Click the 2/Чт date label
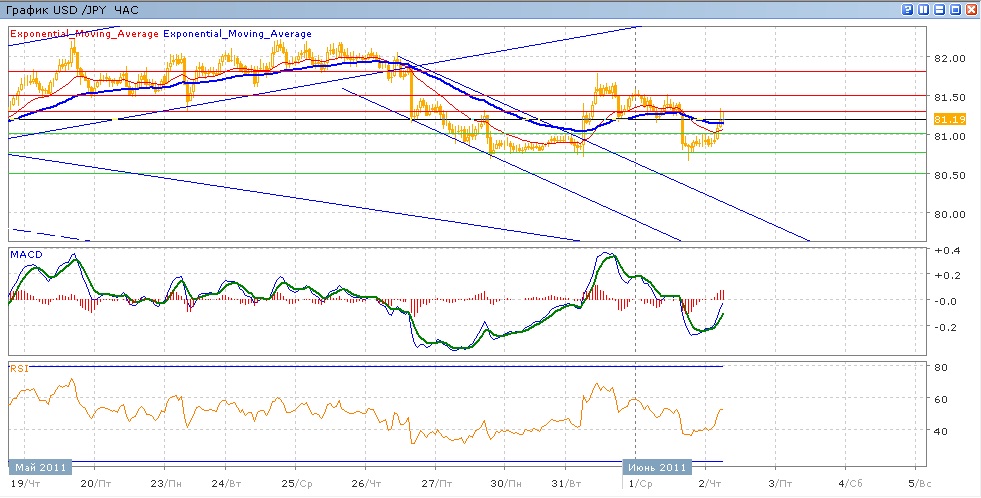 pyautogui.click(x=711, y=484)
